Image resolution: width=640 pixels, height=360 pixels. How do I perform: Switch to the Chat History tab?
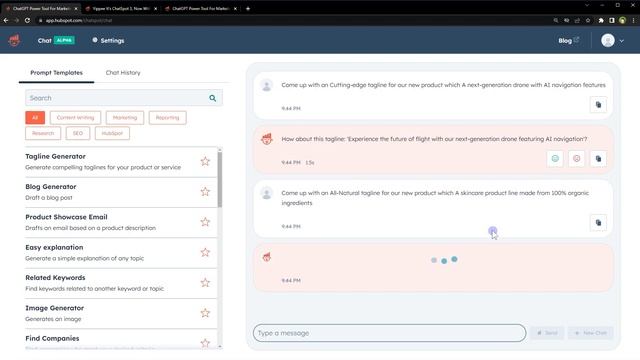pyautogui.click(x=123, y=73)
